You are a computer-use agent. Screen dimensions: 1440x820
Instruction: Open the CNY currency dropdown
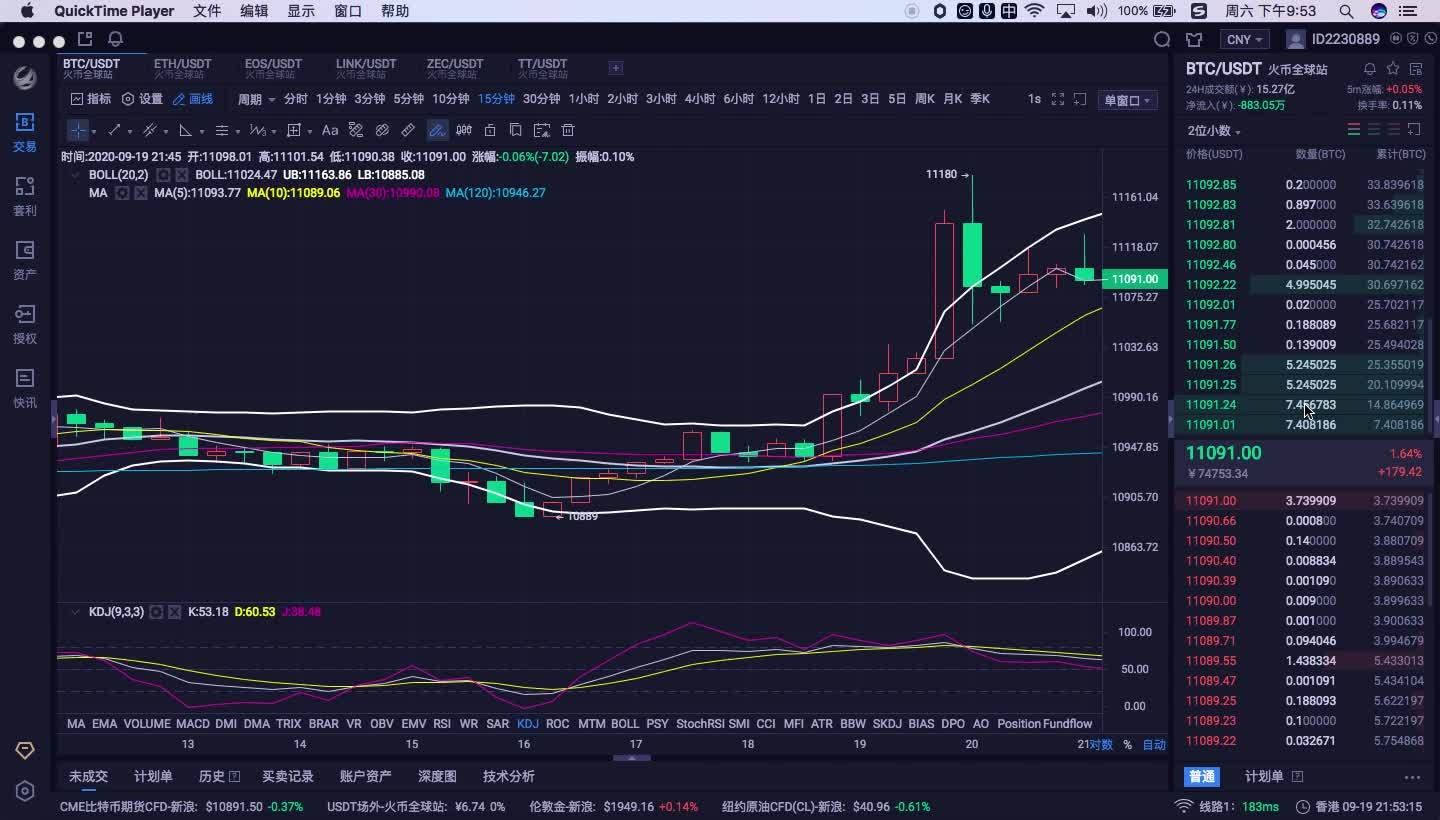[1244, 39]
